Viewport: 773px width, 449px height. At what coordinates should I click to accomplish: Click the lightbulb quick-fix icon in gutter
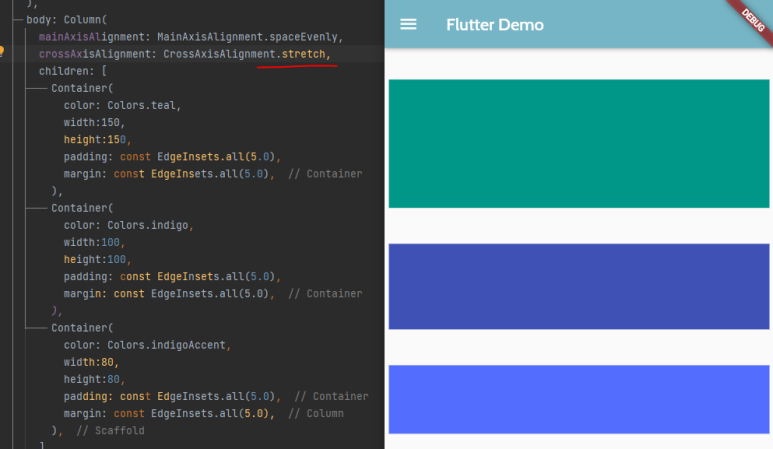1,51
